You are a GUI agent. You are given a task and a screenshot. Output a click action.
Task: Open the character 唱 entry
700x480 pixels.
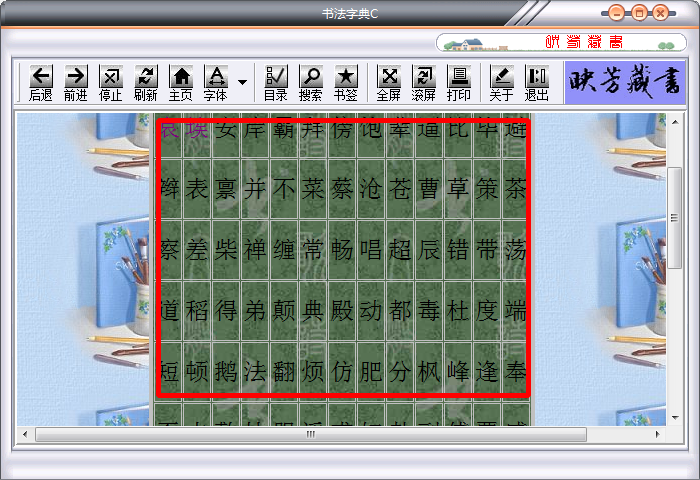tap(371, 250)
